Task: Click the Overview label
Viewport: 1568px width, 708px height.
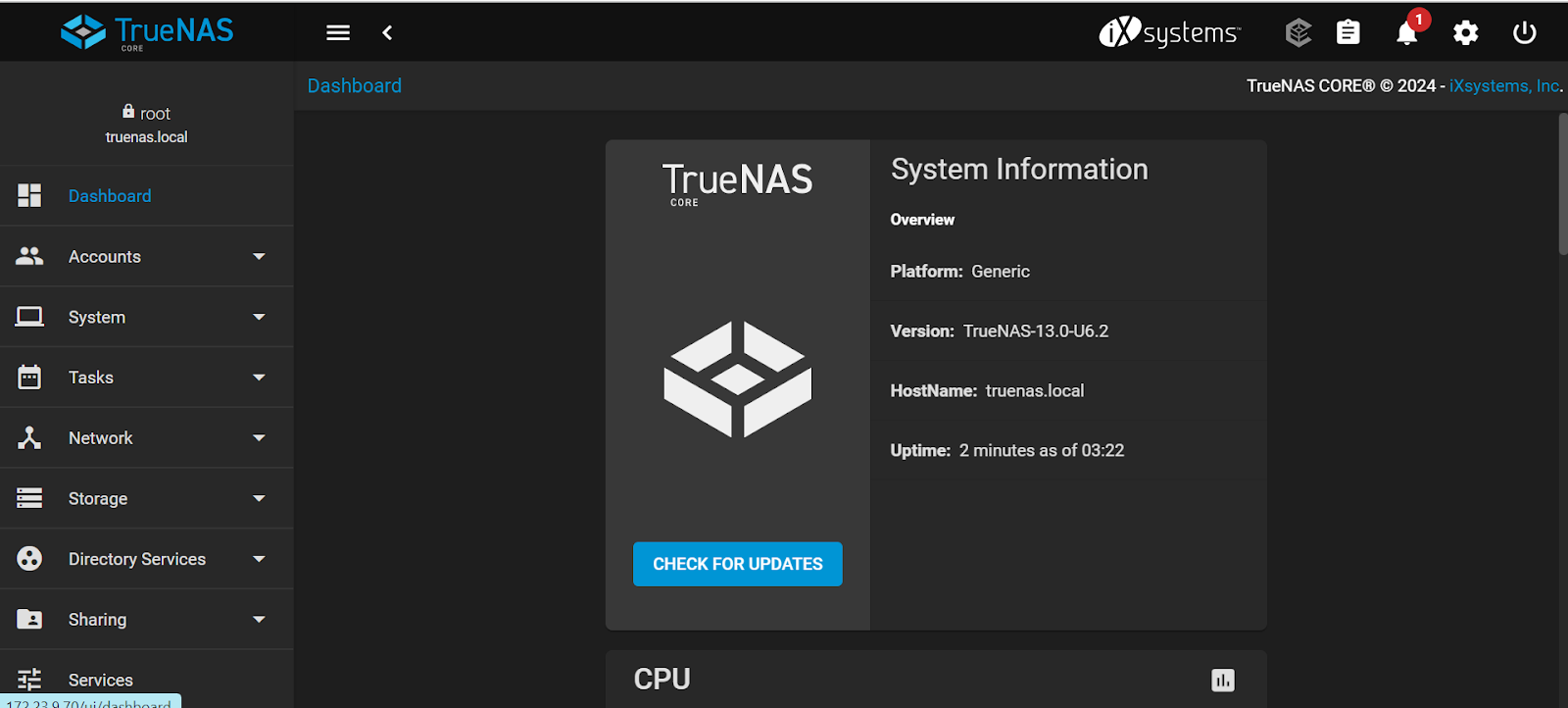Action: 922,220
